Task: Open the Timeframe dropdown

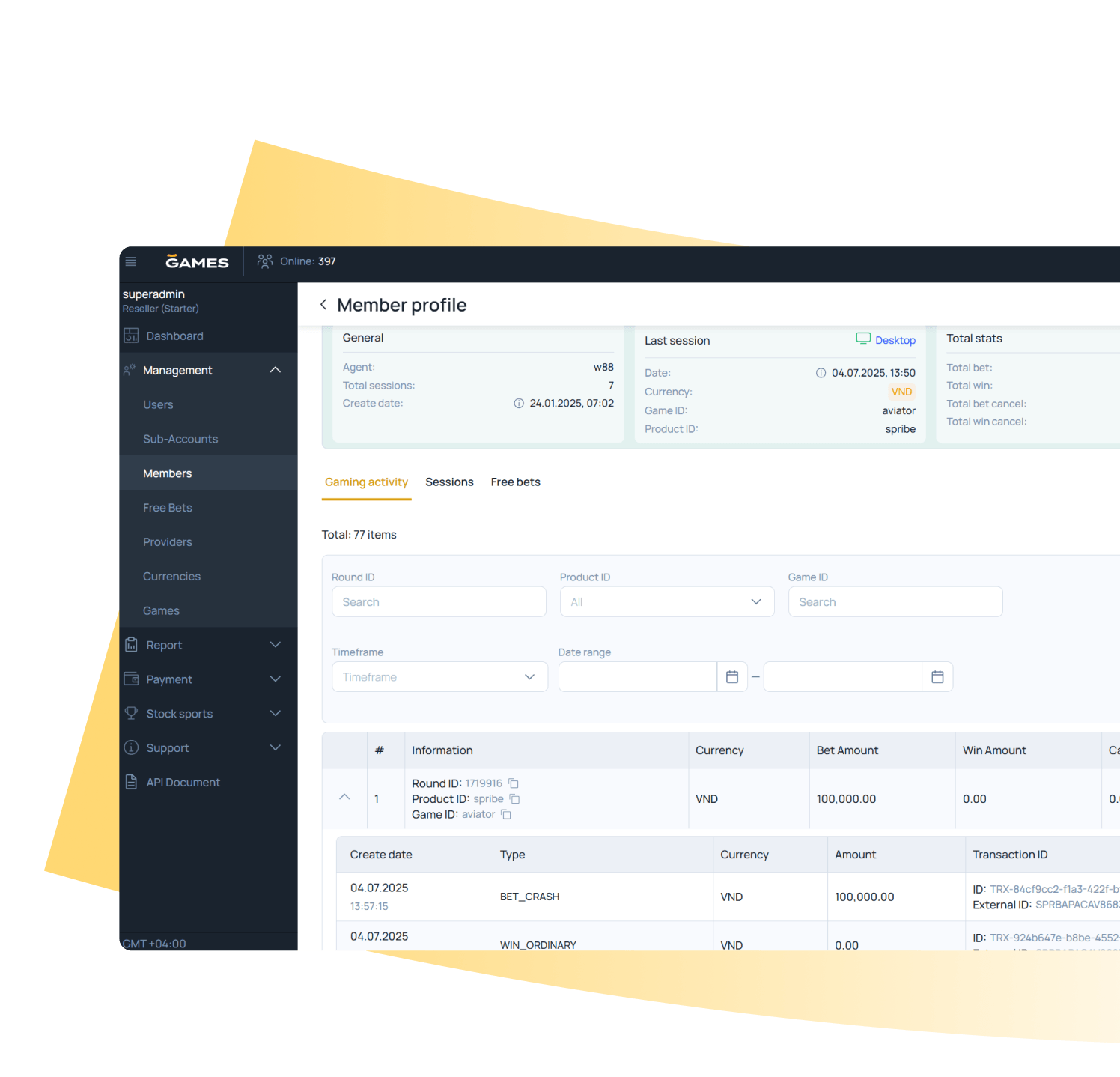Action: [439, 677]
